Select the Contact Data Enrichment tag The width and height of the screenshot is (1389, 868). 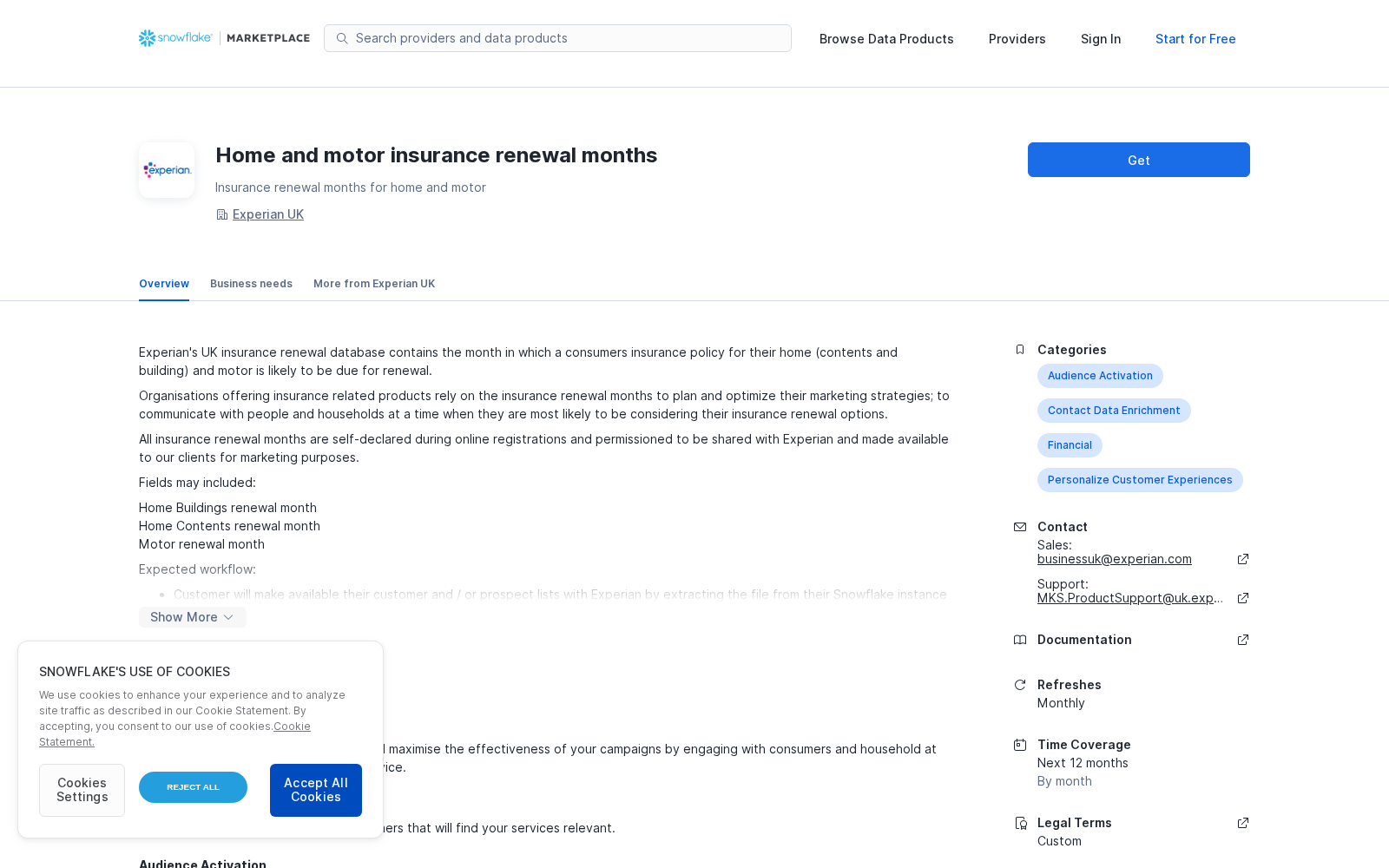pyautogui.click(x=1114, y=411)
